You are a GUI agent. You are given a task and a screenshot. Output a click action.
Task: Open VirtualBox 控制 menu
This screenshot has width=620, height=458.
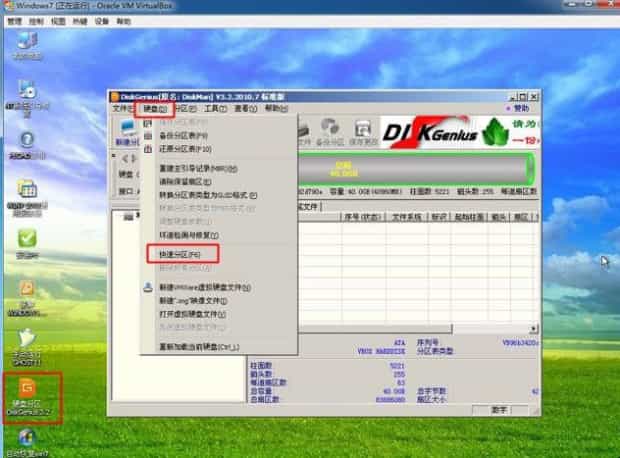coord(36,21)
